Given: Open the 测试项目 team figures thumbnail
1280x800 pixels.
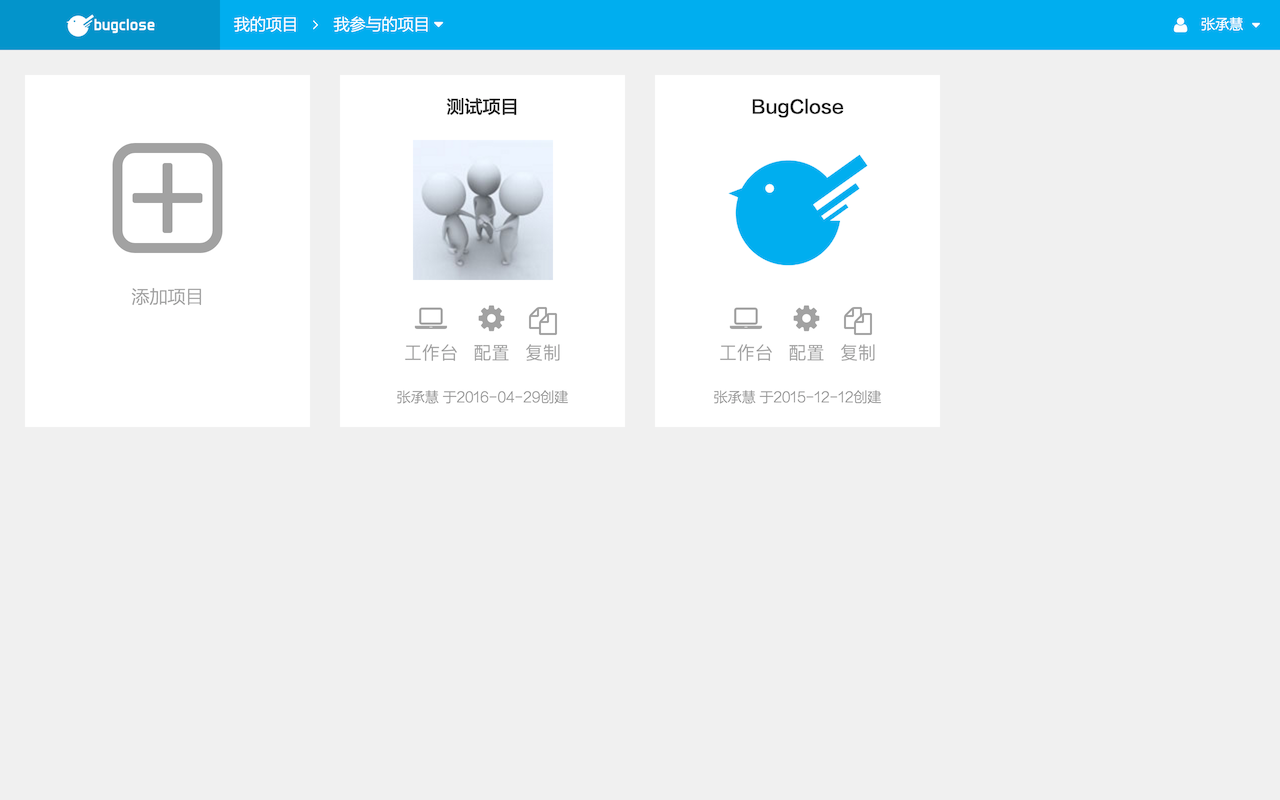Looking at the screenshot, I should pyautogui.click(x=482, y=210).
